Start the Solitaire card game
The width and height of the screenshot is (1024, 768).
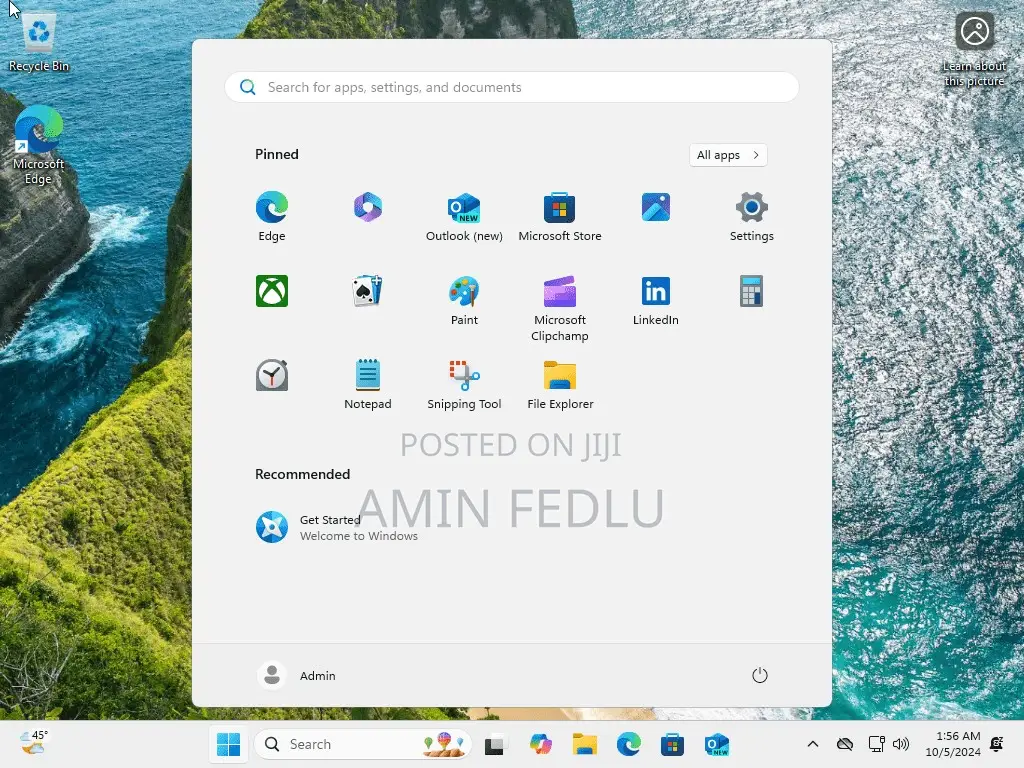(368, 290)
